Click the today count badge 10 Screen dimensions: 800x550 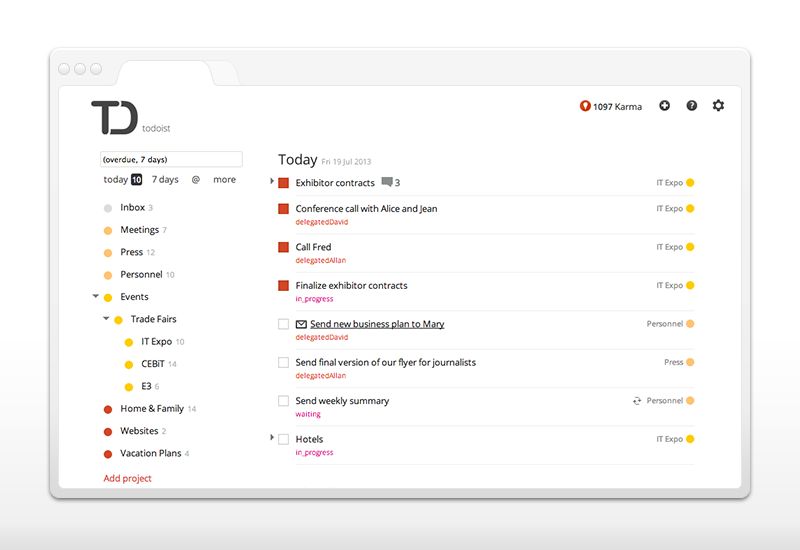pyautogui.click(x=136, y=180)
